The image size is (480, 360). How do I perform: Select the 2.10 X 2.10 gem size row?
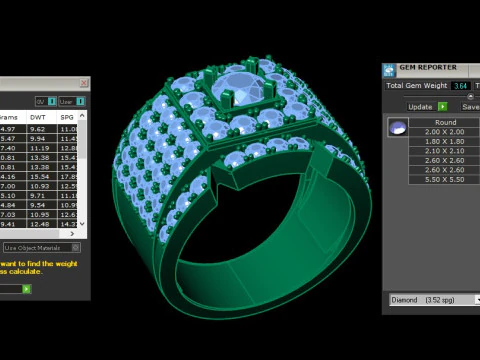click(444, 151)
